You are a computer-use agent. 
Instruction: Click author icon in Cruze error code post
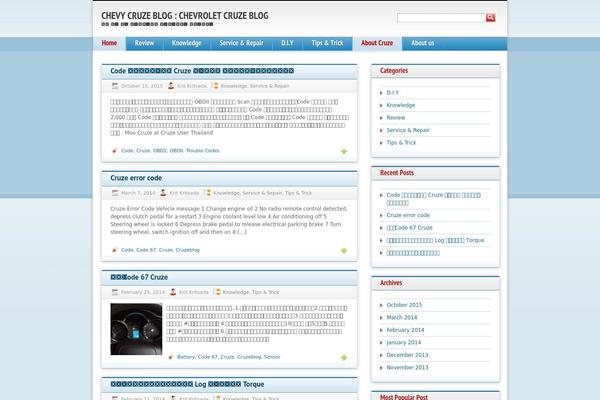click(163, 193)
